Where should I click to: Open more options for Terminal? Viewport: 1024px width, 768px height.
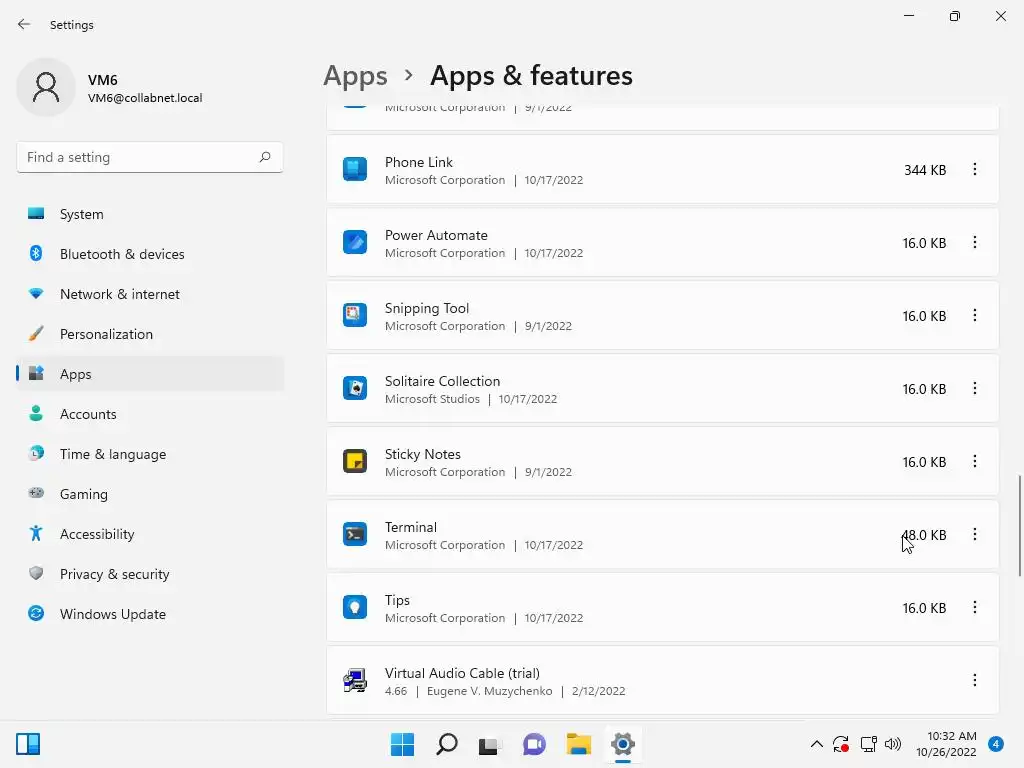tap(974, 534)
